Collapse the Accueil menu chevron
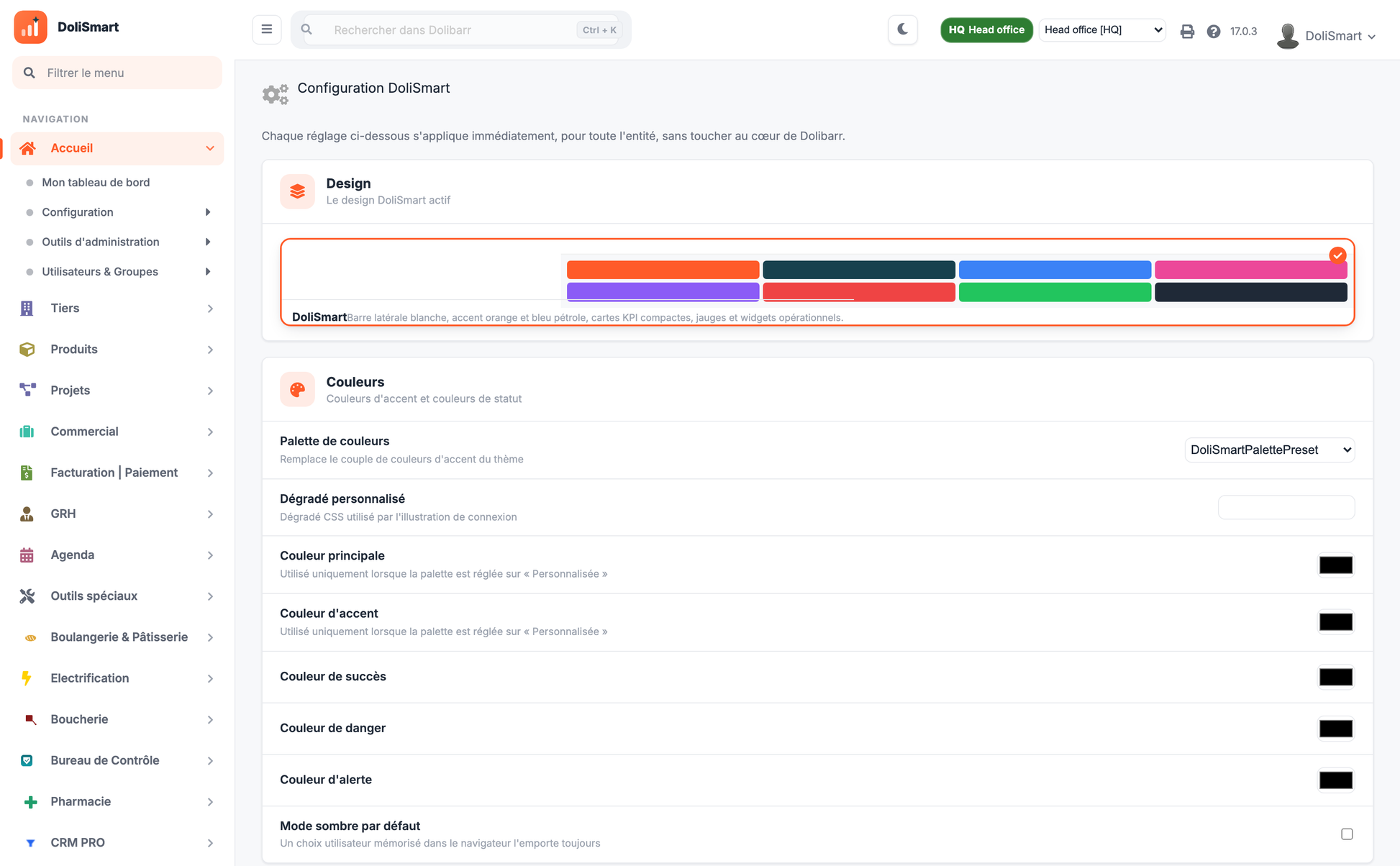The image size is (1400, 866). (209, 148)
